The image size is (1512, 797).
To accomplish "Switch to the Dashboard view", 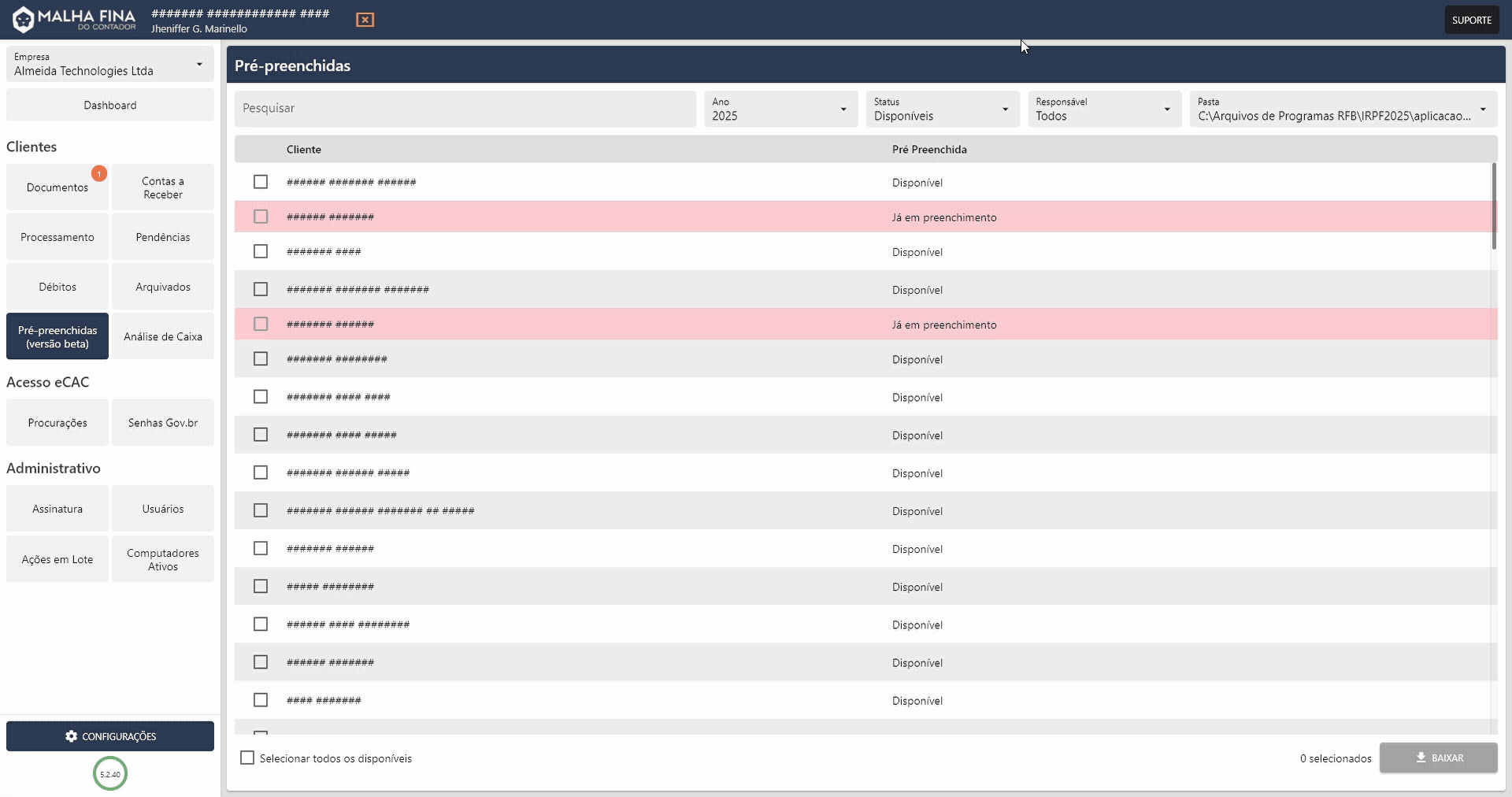I will (x=109, y=105).
